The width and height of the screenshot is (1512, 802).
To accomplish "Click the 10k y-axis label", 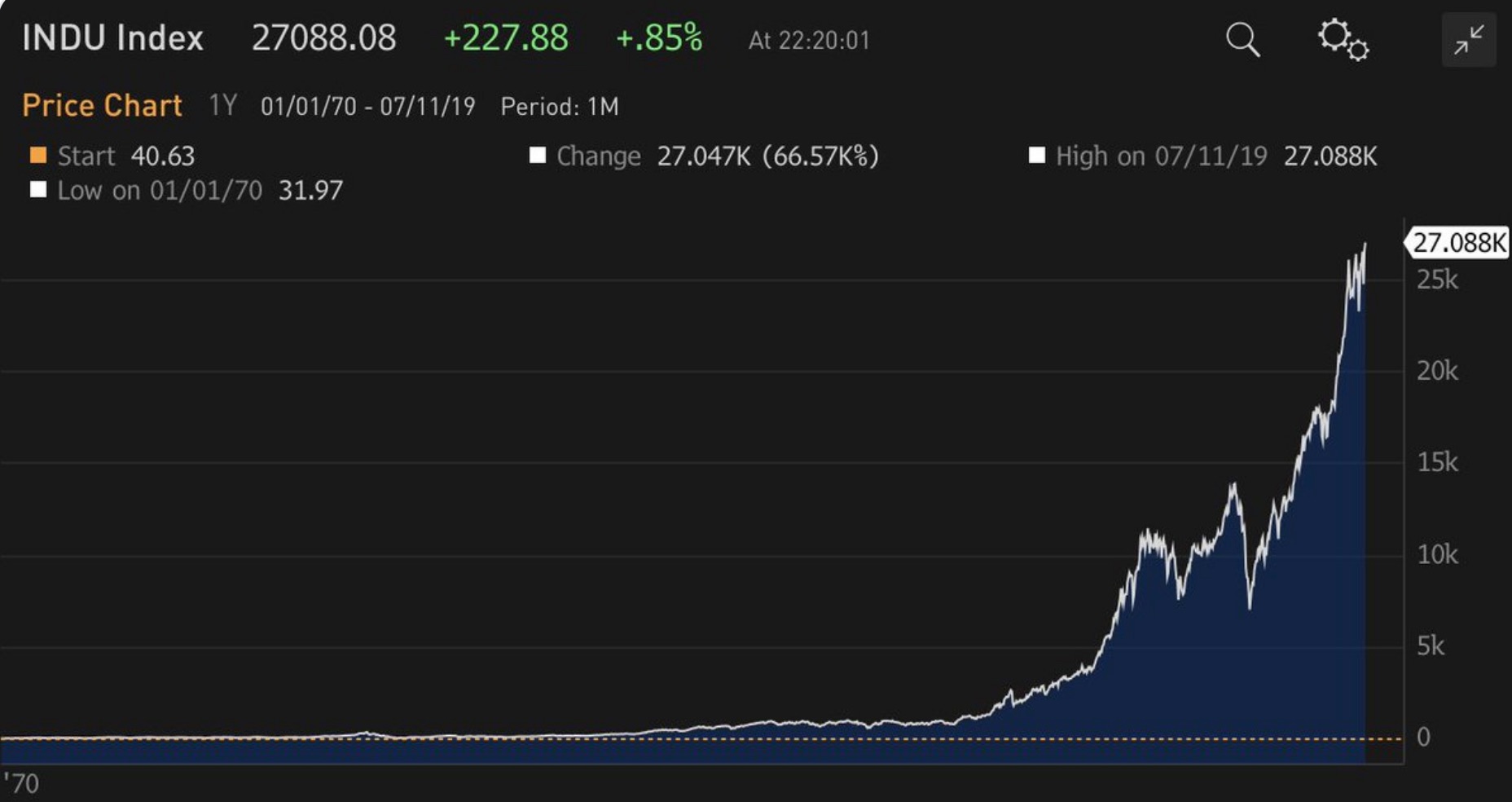I will (1437, 555).
